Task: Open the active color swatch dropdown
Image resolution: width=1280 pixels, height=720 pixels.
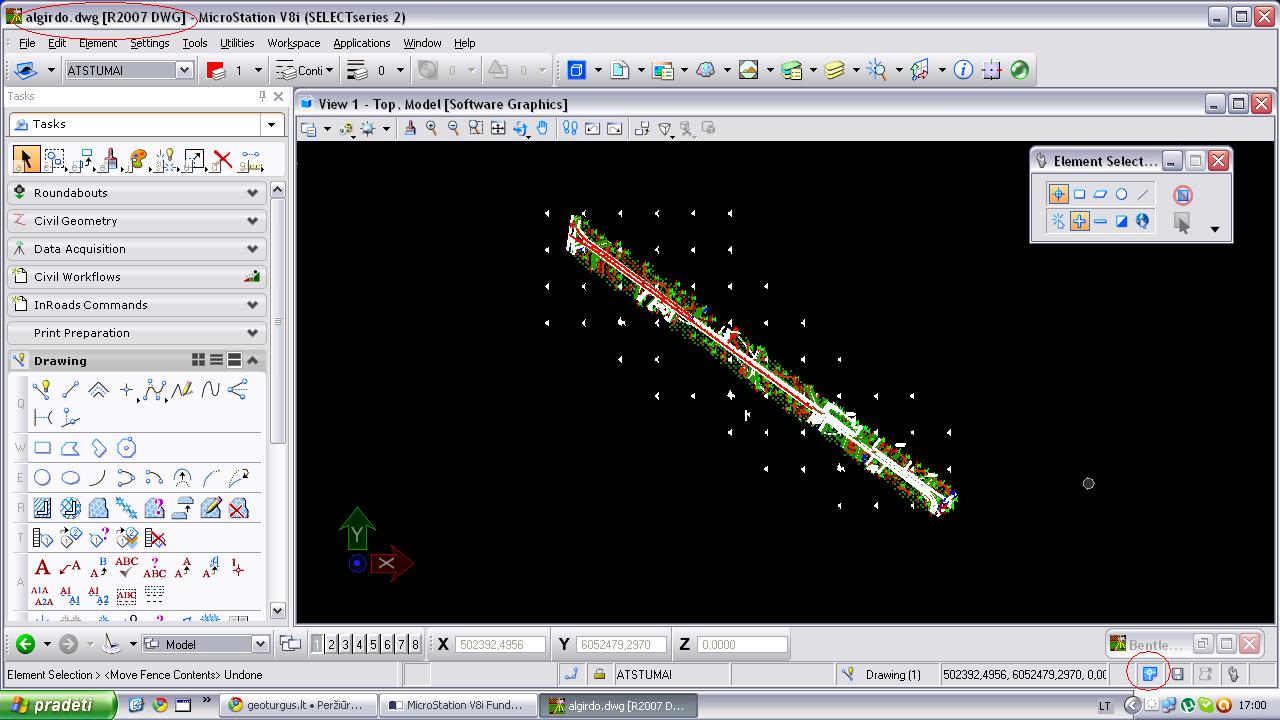Action: pos(257,70)
